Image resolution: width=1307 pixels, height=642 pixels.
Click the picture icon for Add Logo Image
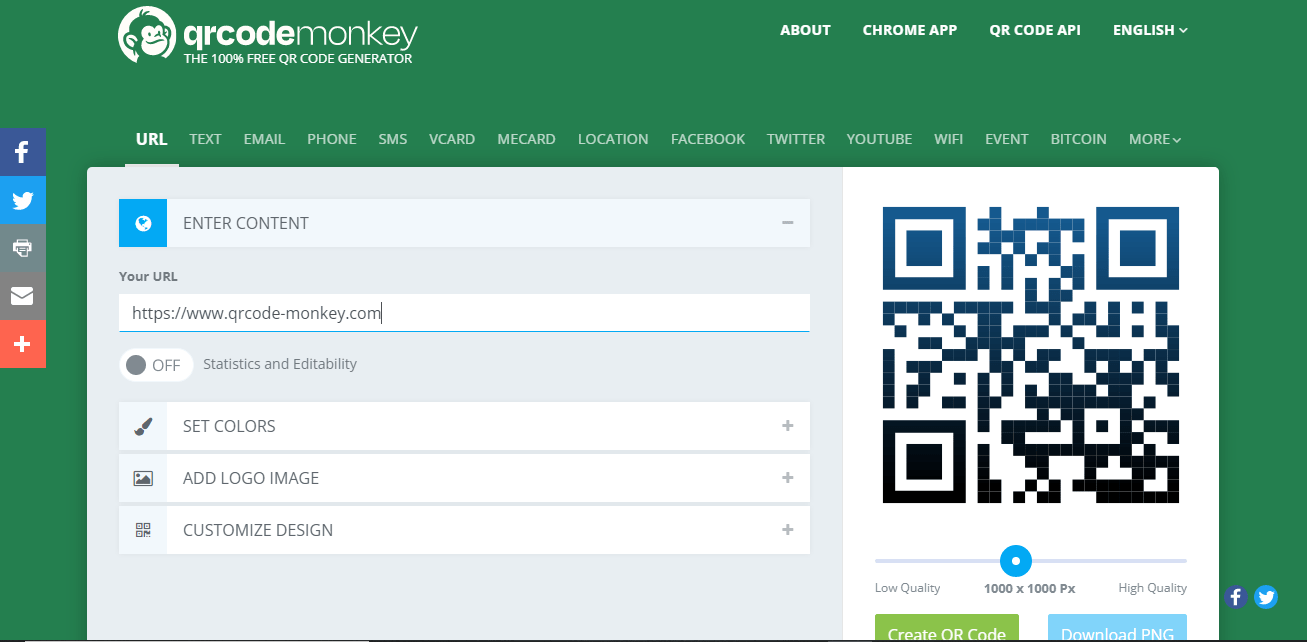coord(143,478)
